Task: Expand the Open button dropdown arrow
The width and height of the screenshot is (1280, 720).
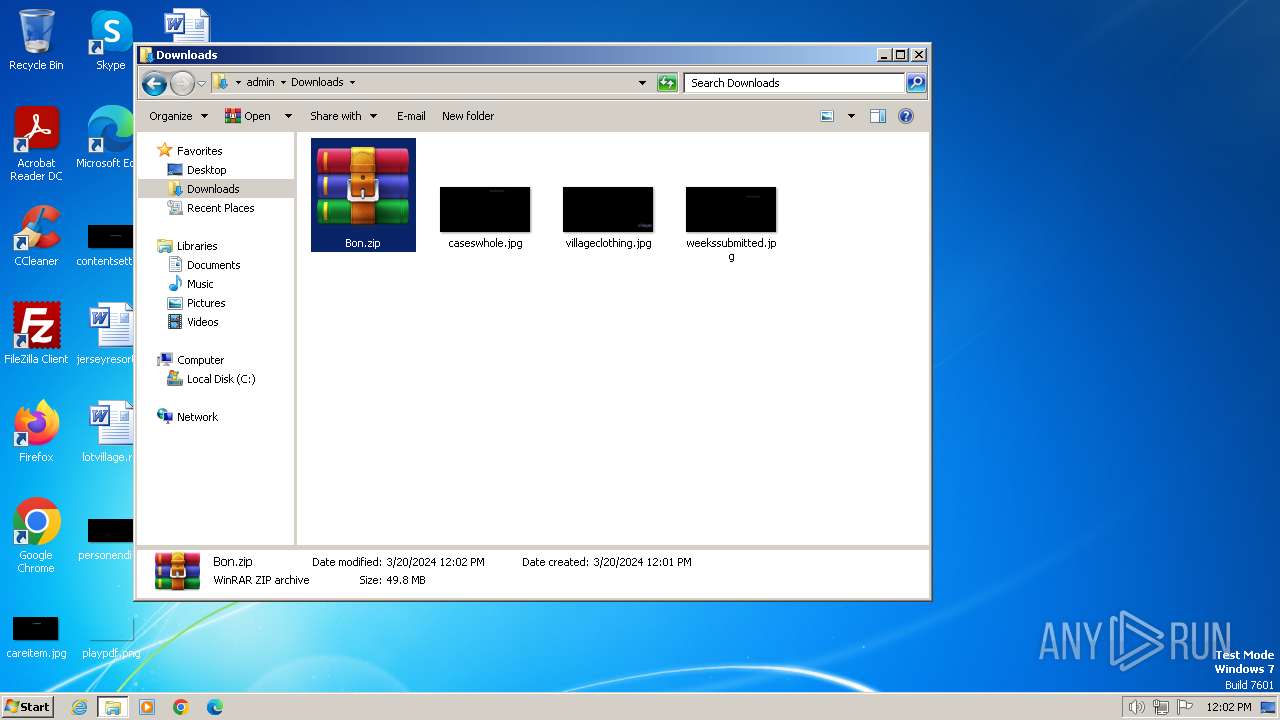Action: click(288, 116)
